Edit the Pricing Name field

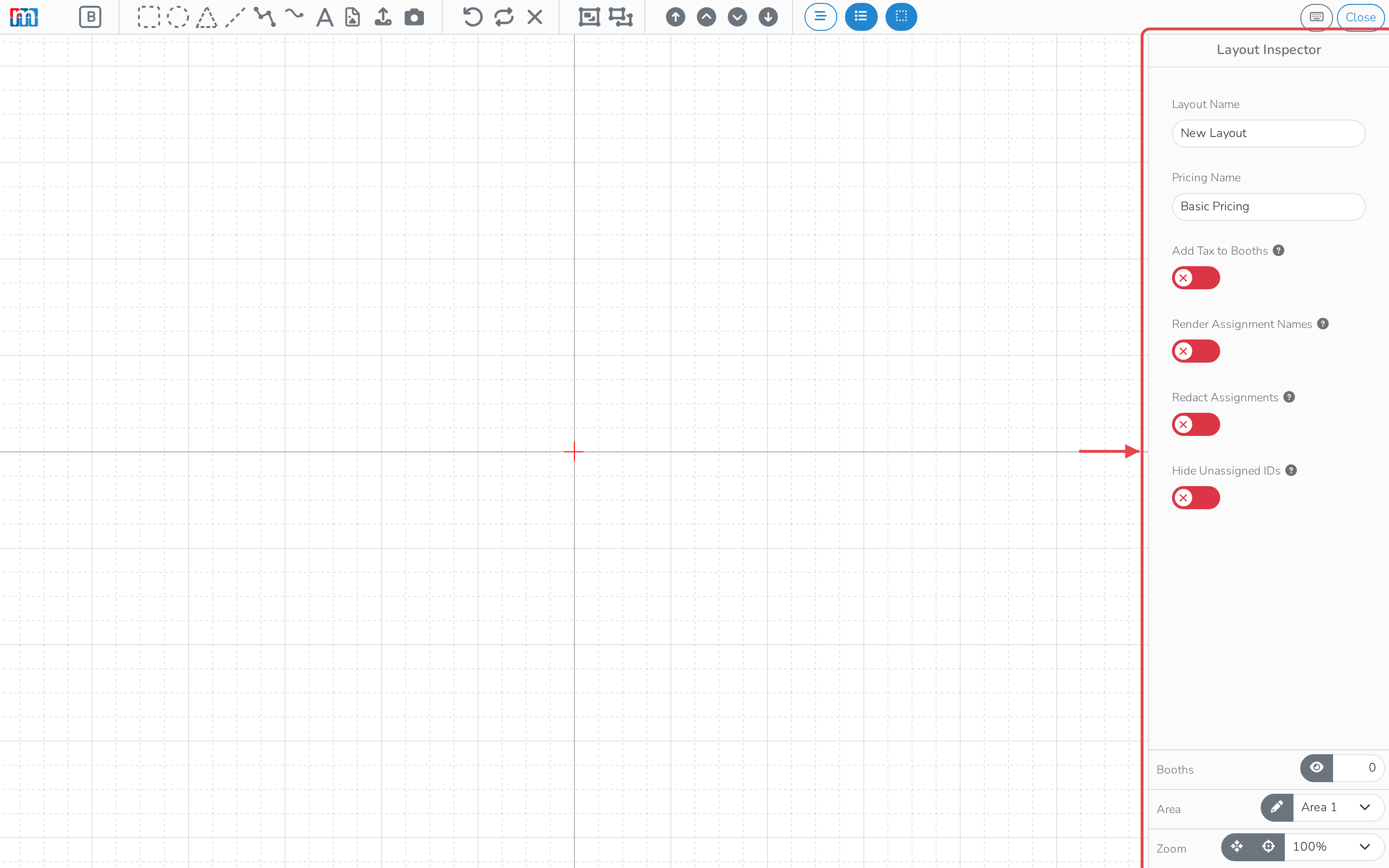click(x=1268, y=207)
